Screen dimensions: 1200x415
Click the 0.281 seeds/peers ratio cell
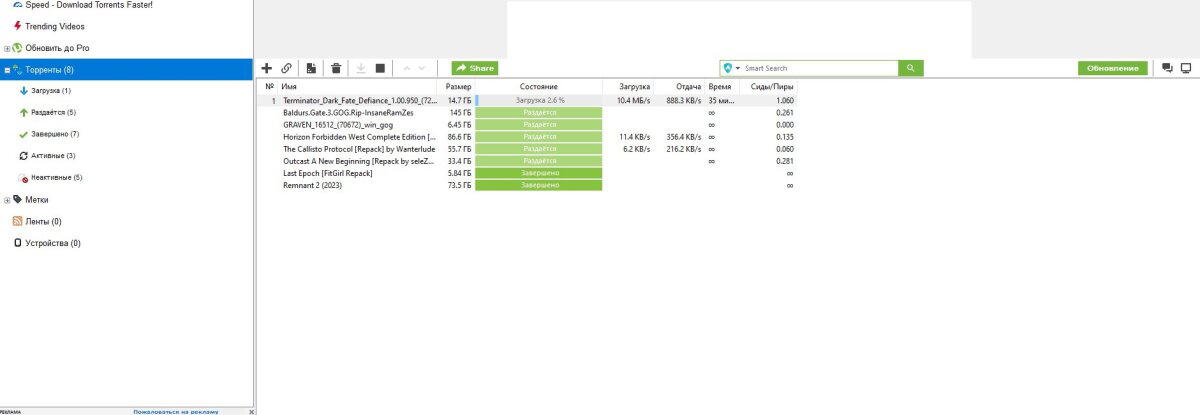pos(785,161)
